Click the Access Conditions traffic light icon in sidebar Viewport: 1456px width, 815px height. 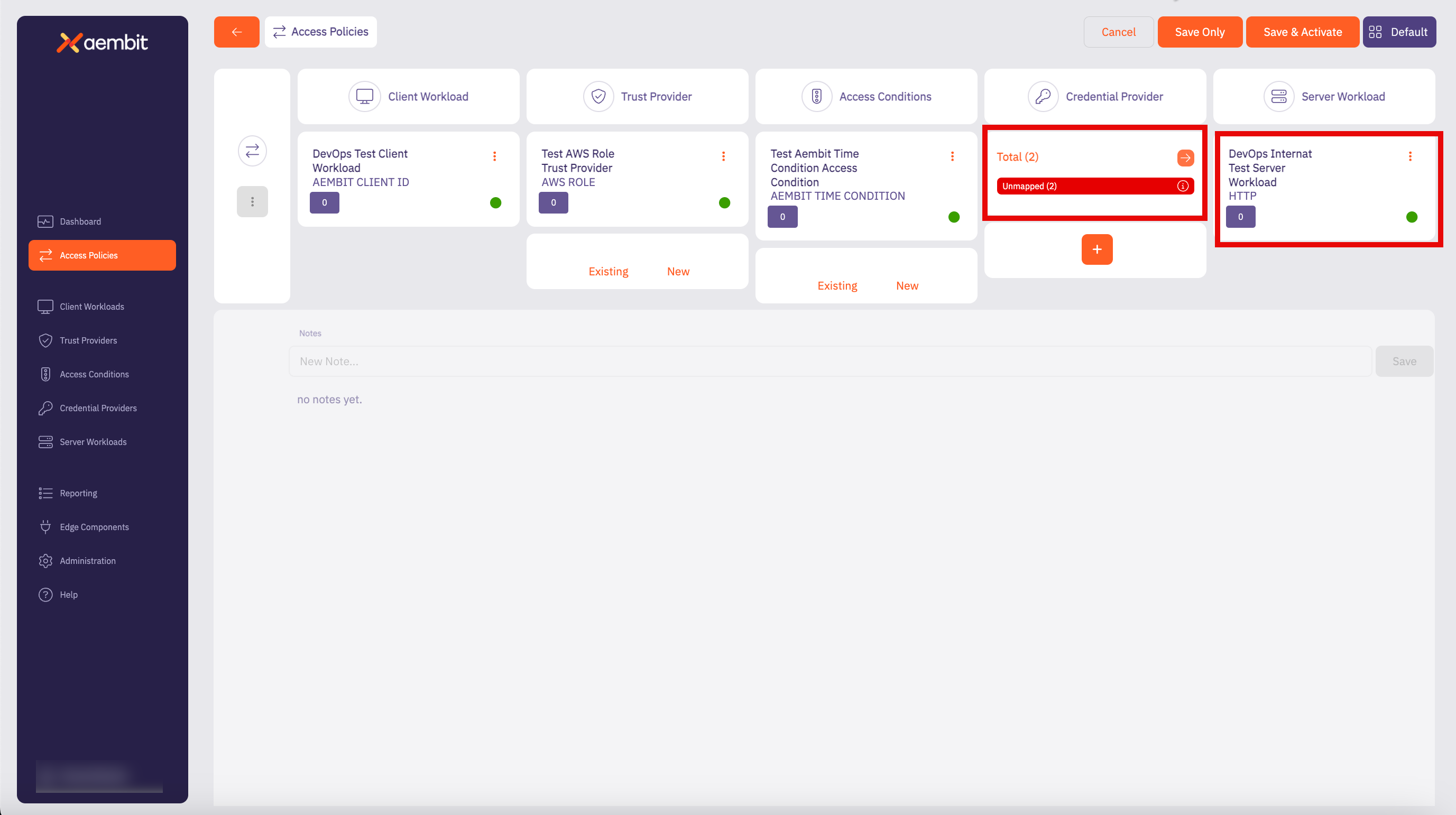45,374
